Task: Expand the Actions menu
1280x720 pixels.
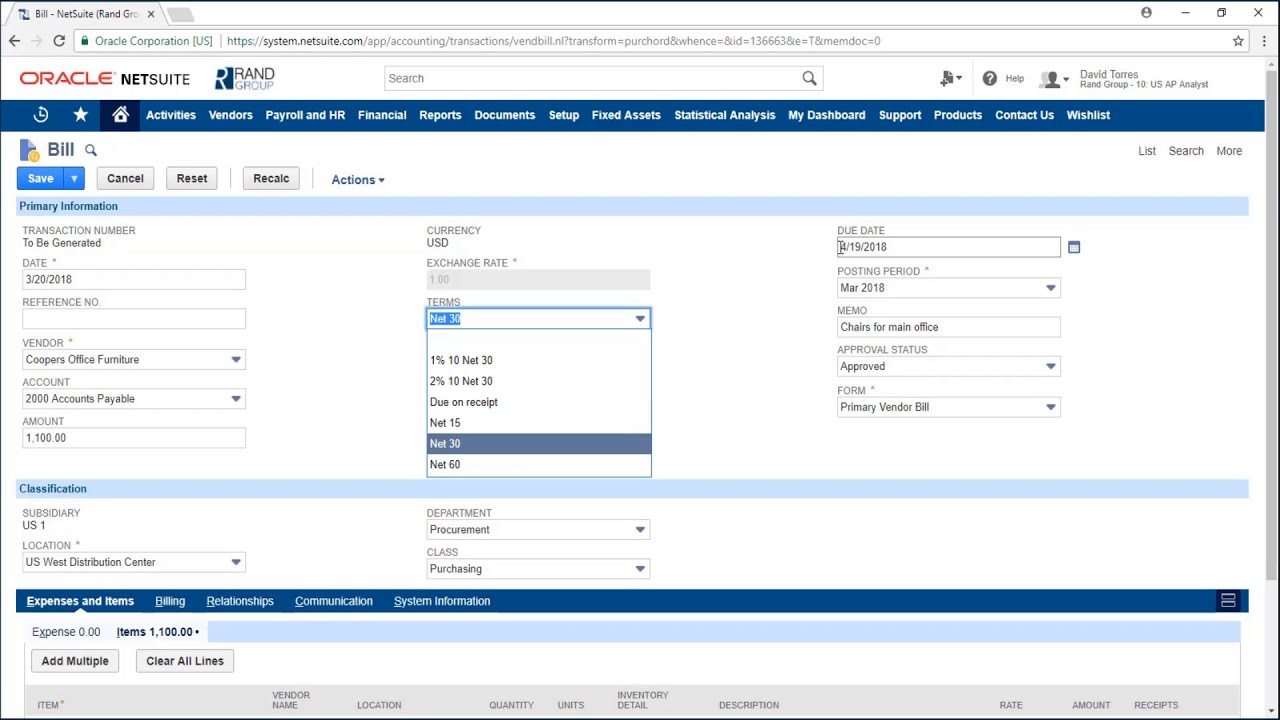Action: [x=358, y=180]
